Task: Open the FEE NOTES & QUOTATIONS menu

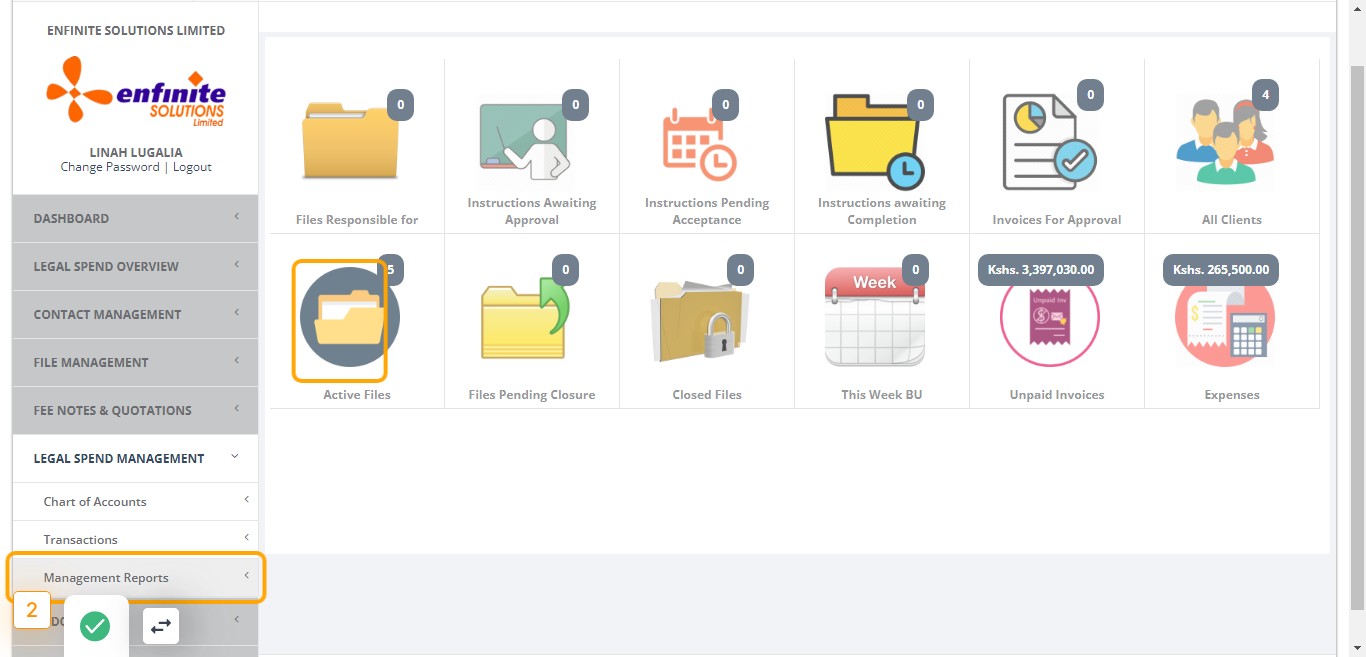Action: point(135,410)
